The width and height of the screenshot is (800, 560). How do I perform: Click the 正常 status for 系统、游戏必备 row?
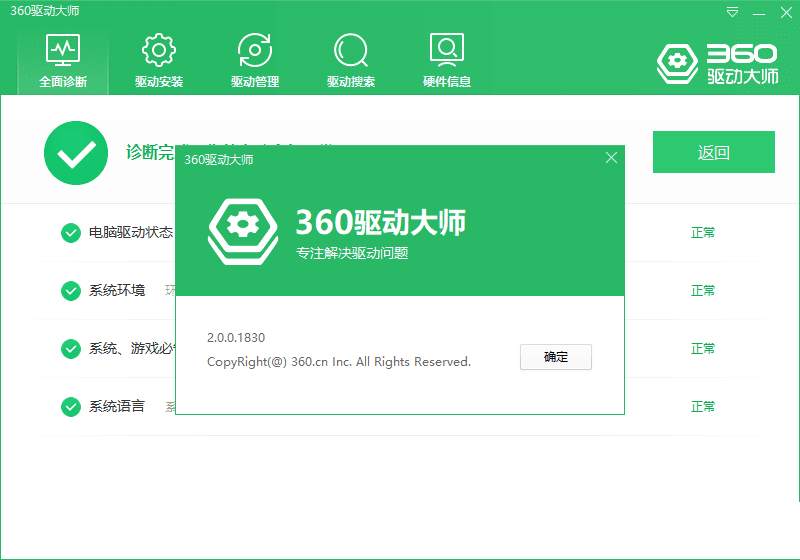pos(703,348)
